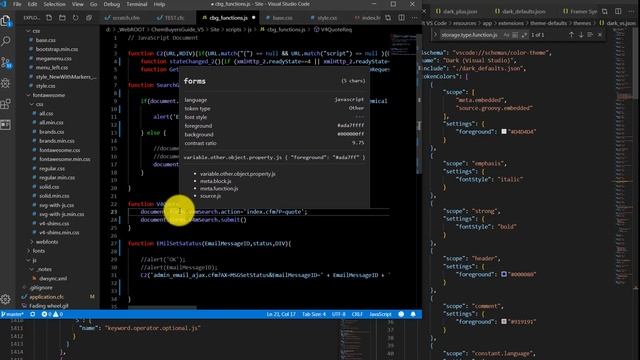Click the feedback smiley in status bar
The height and width of the screenshot is (360, 640).
[401, 314]
